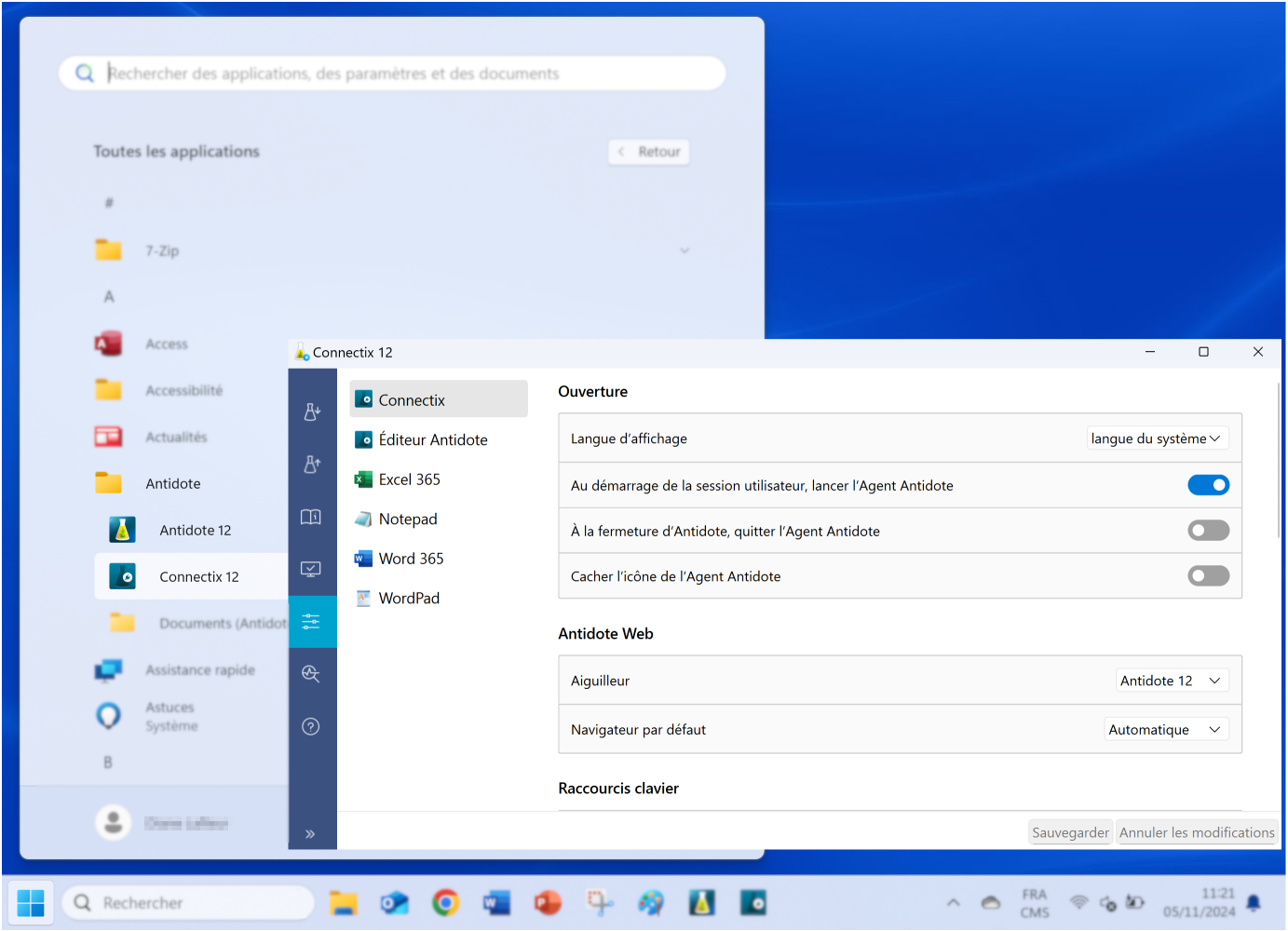This screenshot has height=931, width=1288.
Task: Open the Aiguilleur dropdown
Action: coord(1171,681)
